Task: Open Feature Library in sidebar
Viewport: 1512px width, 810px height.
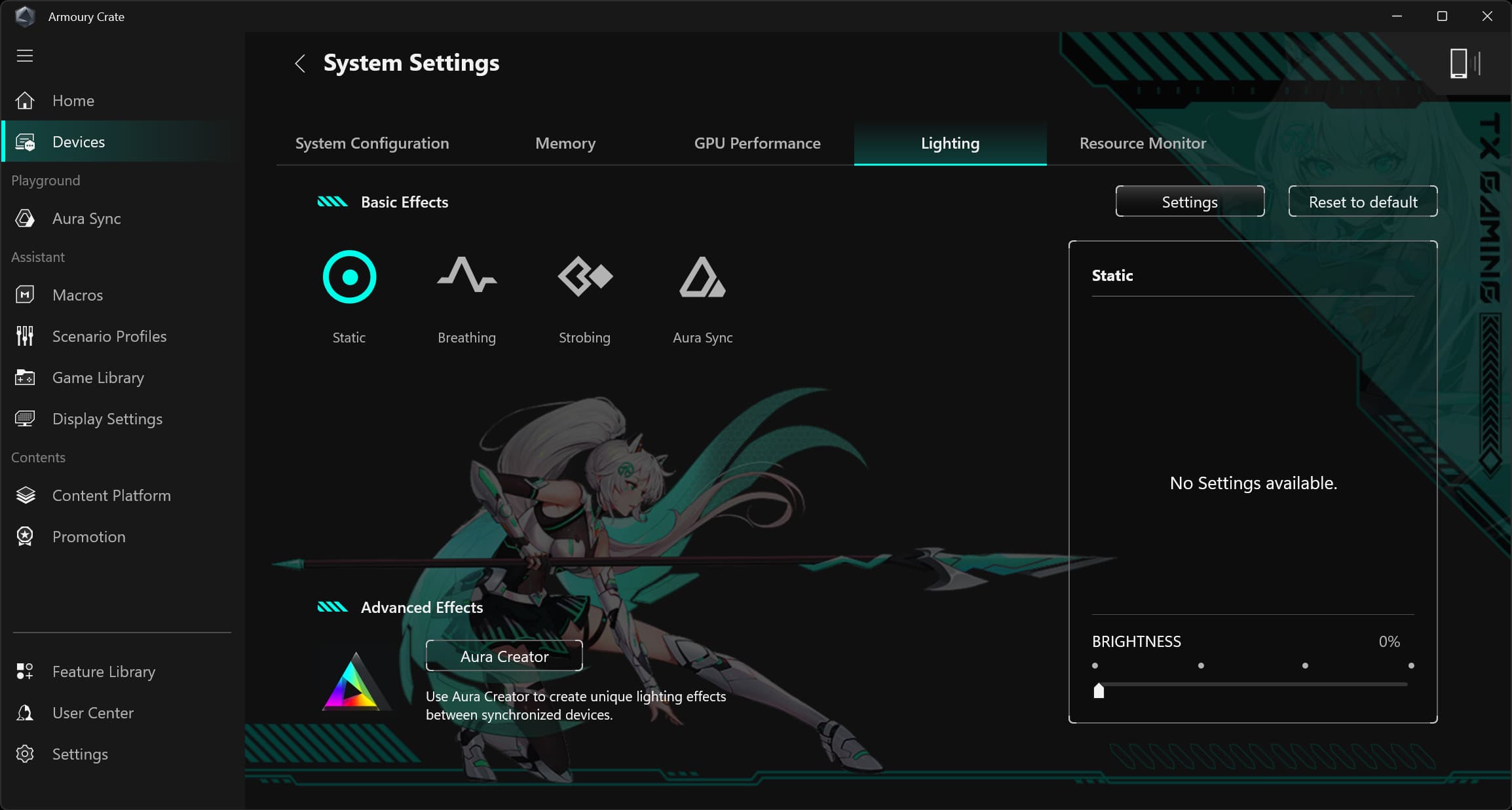Action: click(104, 672)
